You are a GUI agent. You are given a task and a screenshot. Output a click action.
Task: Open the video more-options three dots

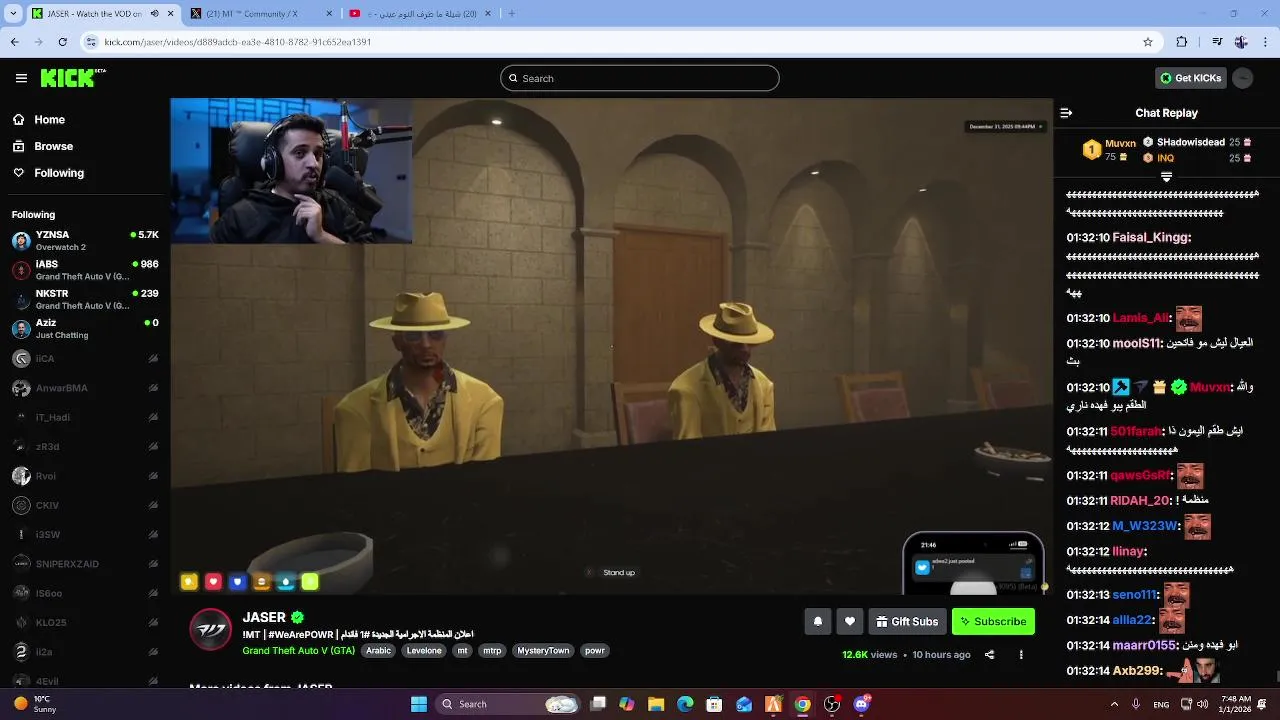coord(1021,655)
